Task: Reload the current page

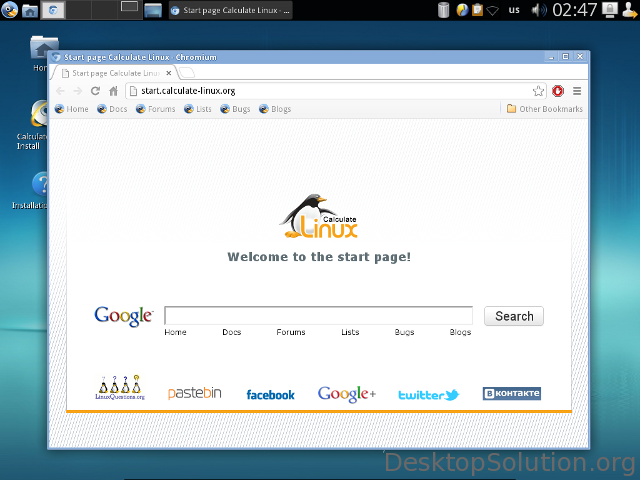Action: [x=96, y=91]
